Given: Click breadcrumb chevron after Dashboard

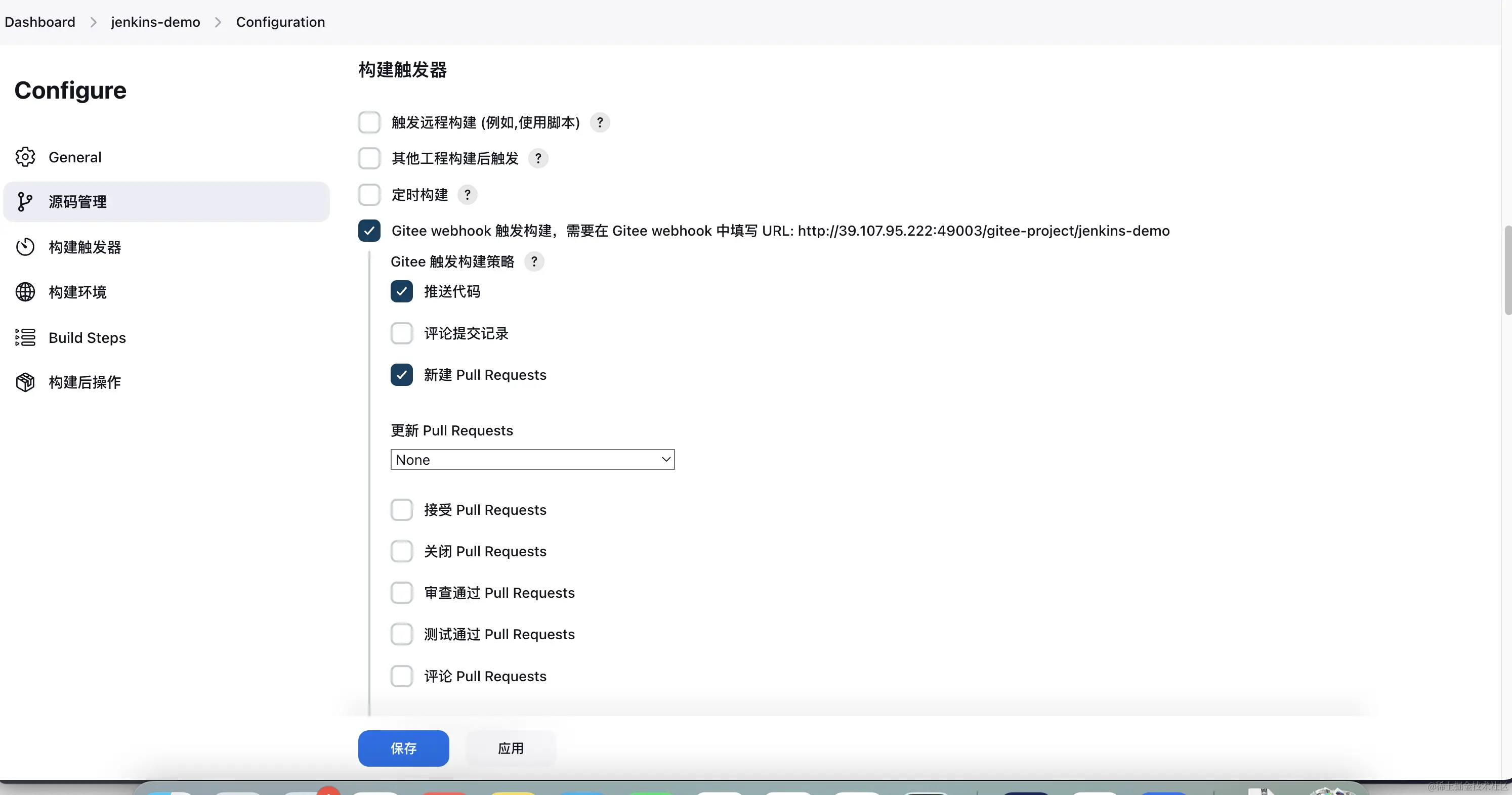Looking at the screenshot, I should pos(93,22).
